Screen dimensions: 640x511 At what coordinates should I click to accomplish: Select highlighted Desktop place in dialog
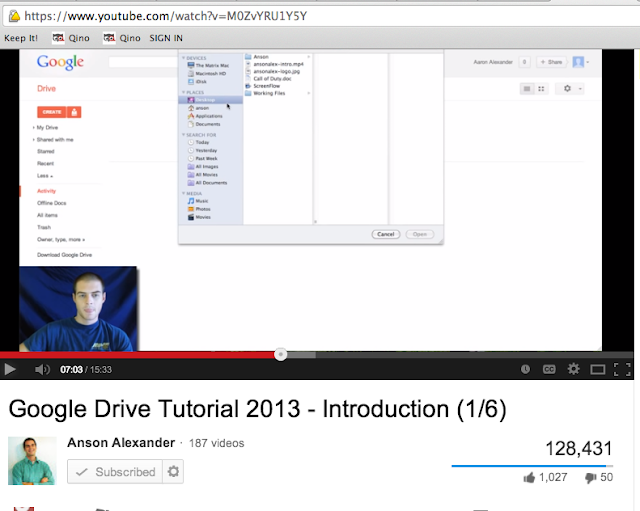211,100
